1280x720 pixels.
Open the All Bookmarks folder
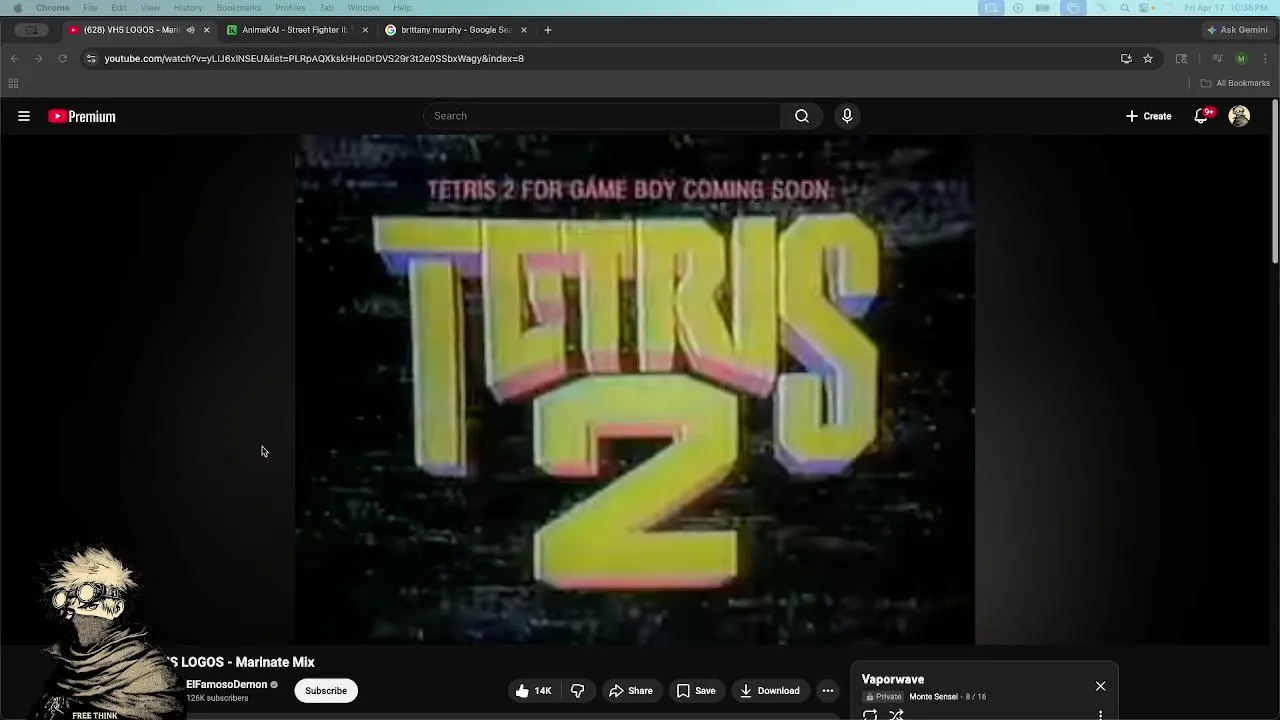[x=1235, y=83]
